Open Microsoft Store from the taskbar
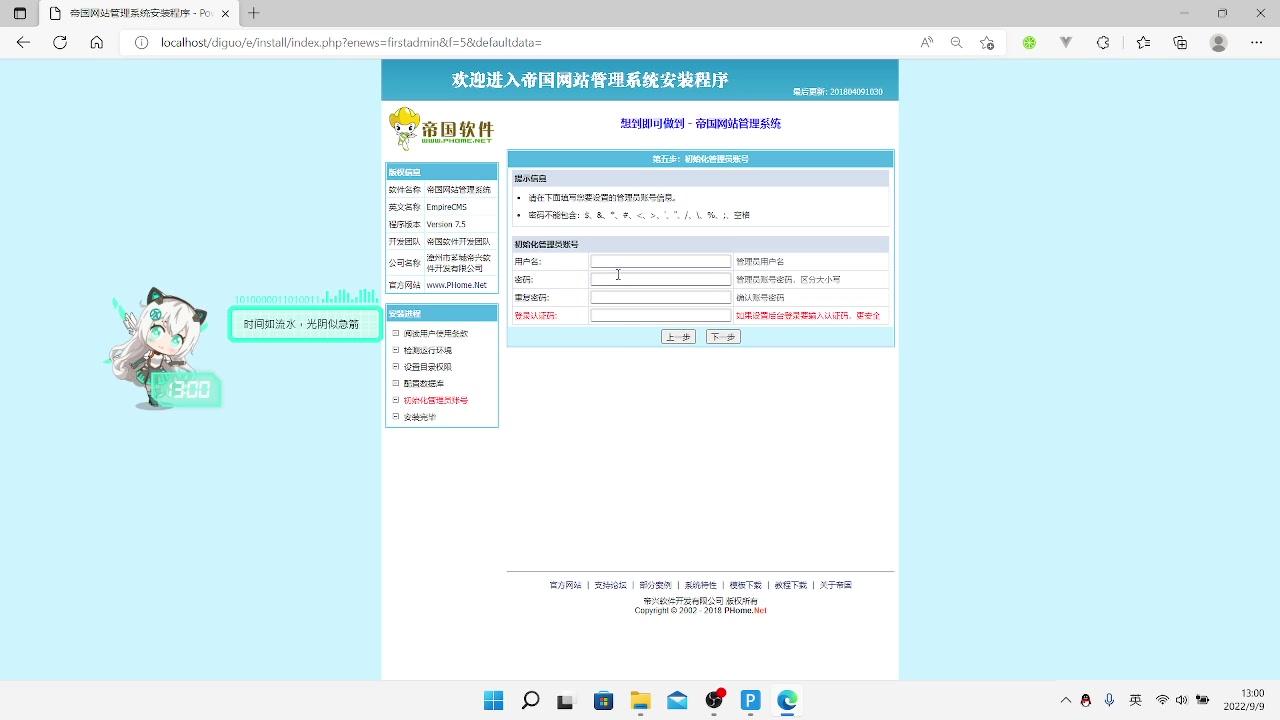This screenshot has height=720, width=1280. (x=603, y=701)
